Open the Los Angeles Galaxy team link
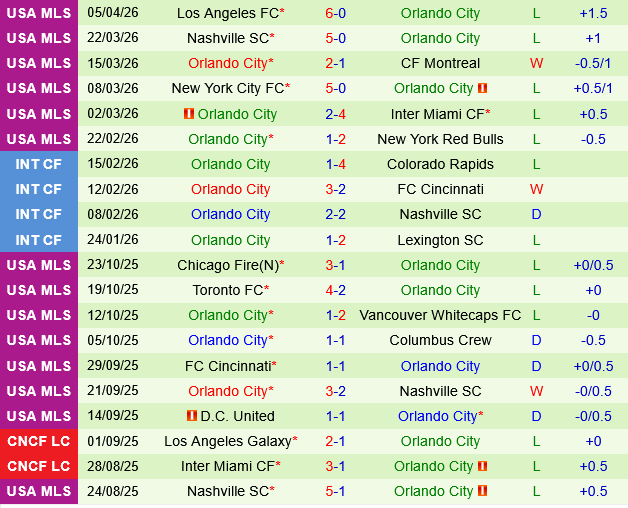Image resolution: width=628 pixels, height=508 pixels. [228, 441]
